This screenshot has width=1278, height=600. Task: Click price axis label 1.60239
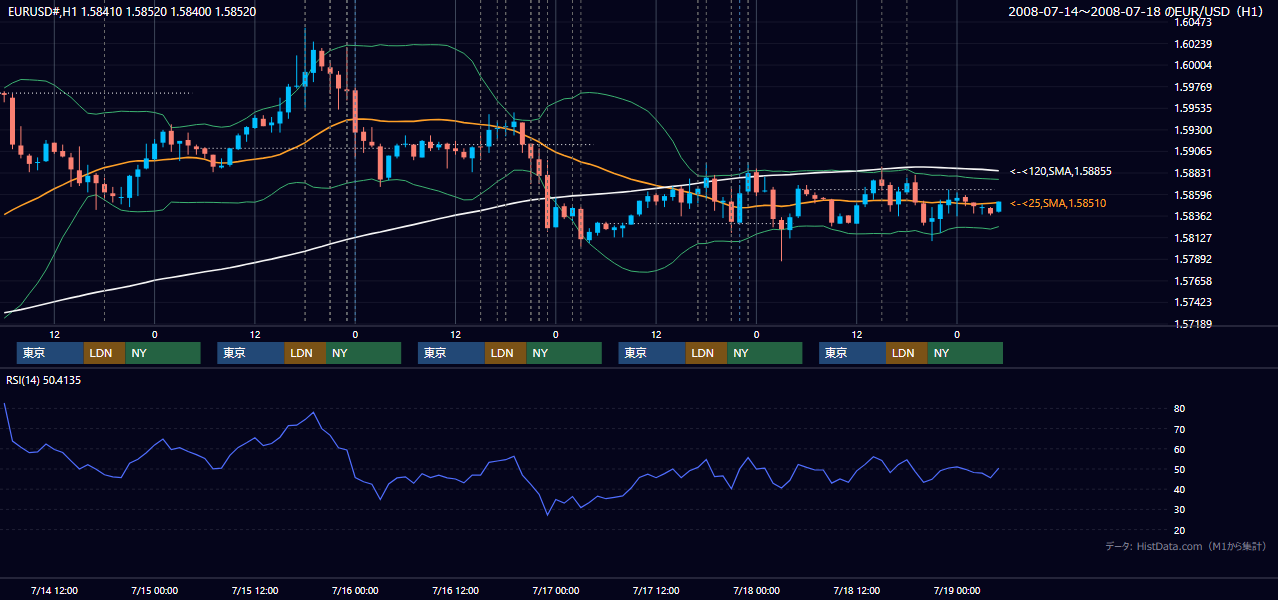point(1193,44)
